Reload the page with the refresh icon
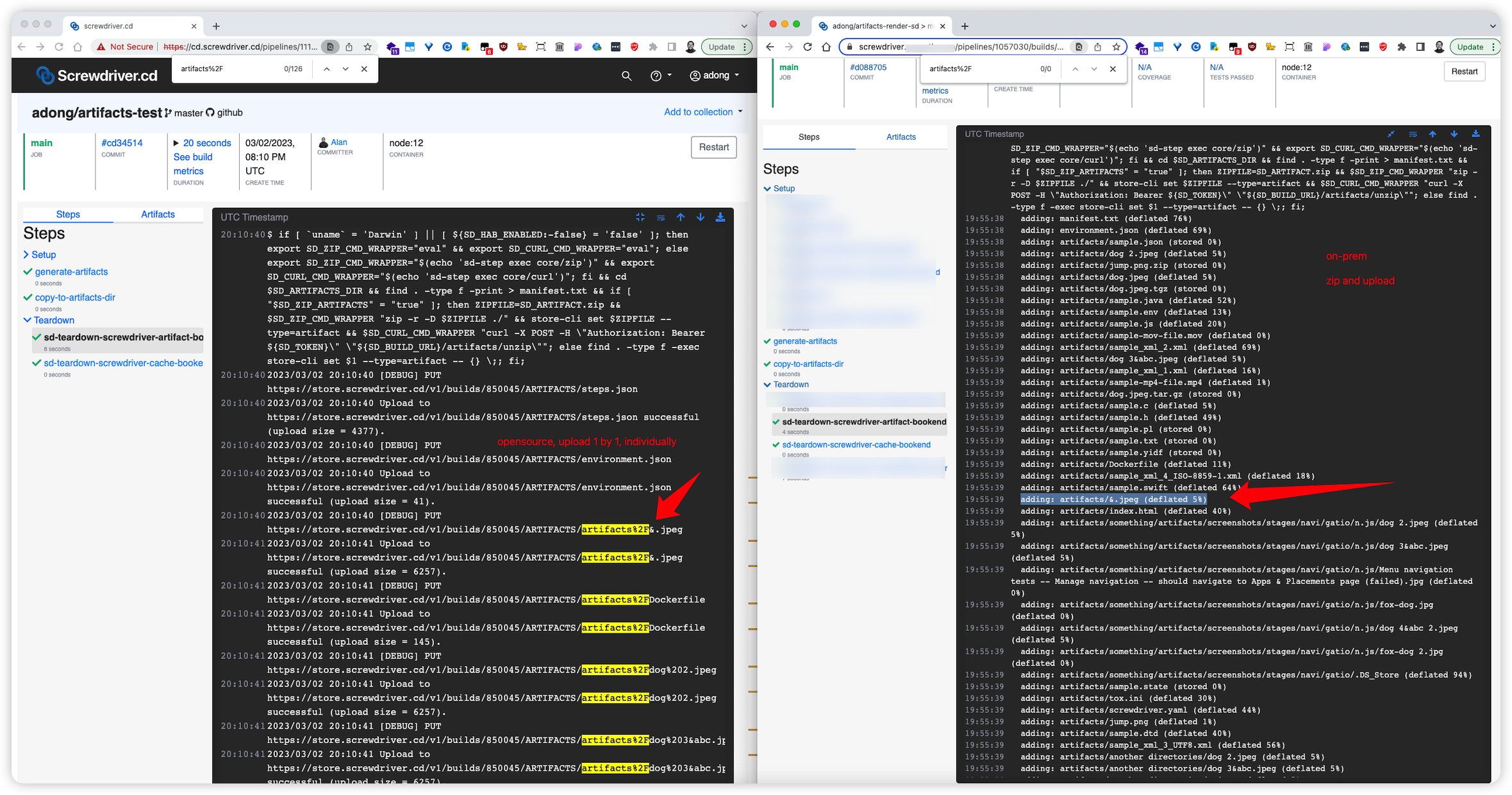This screenshot has width=1512, height=795. 58,46
